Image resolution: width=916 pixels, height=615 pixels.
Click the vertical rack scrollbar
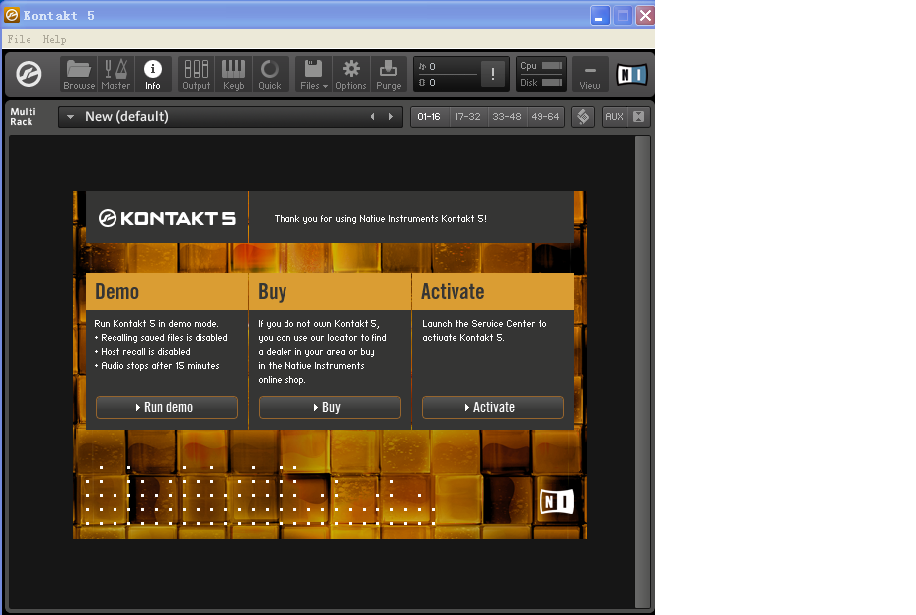coord(642,370)
